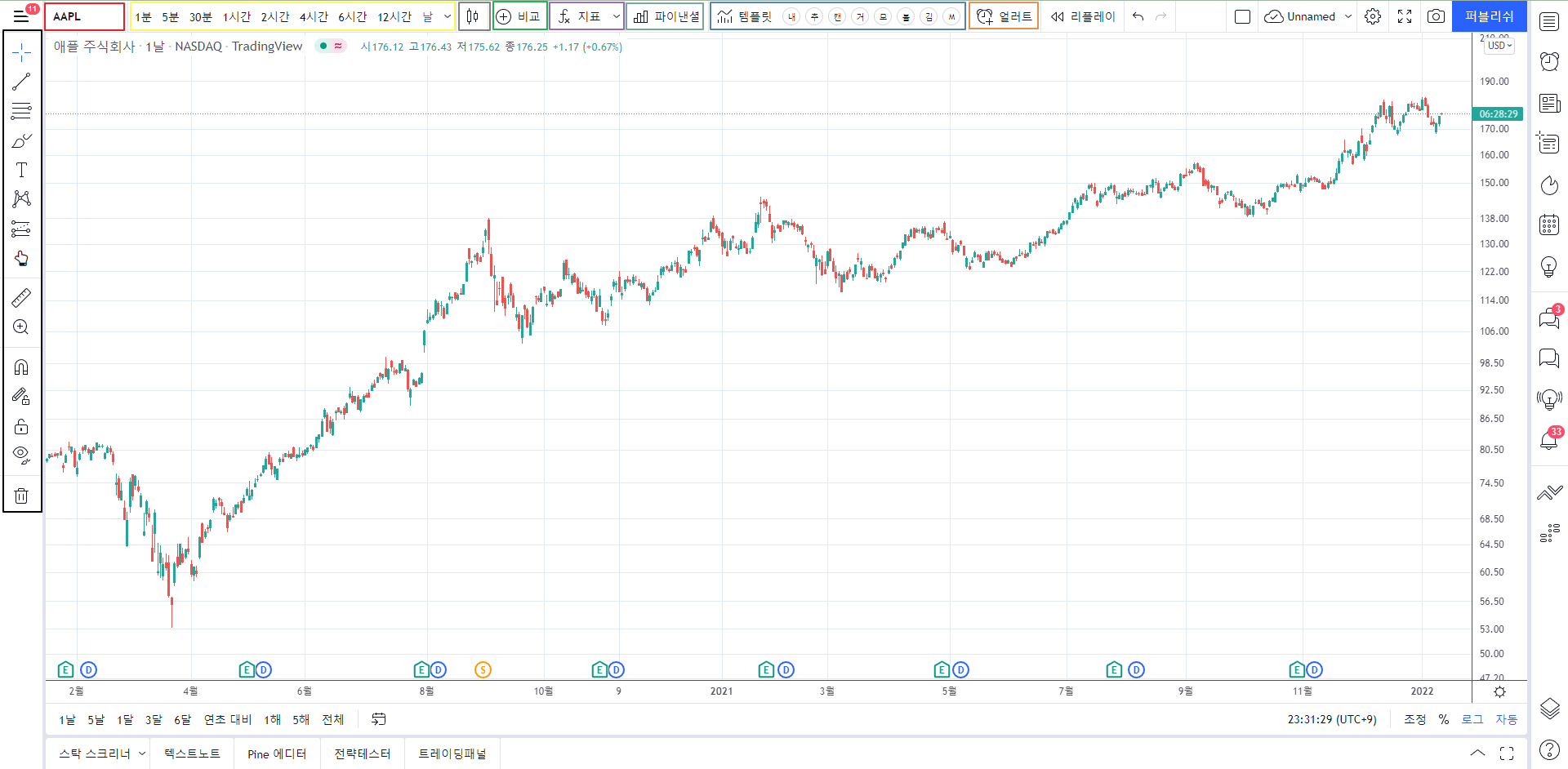Toggle the 자동 auto scale
The width and height of the screenshot is (1568, 769).
1507,719
